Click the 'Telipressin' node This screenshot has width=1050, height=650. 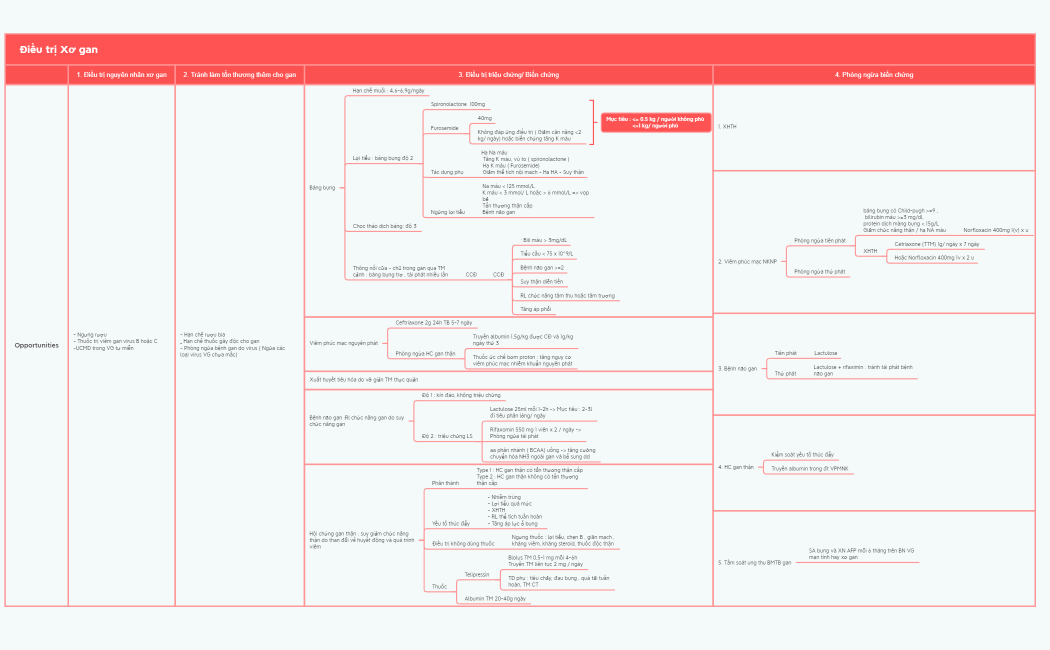click(x=477, y=575)
